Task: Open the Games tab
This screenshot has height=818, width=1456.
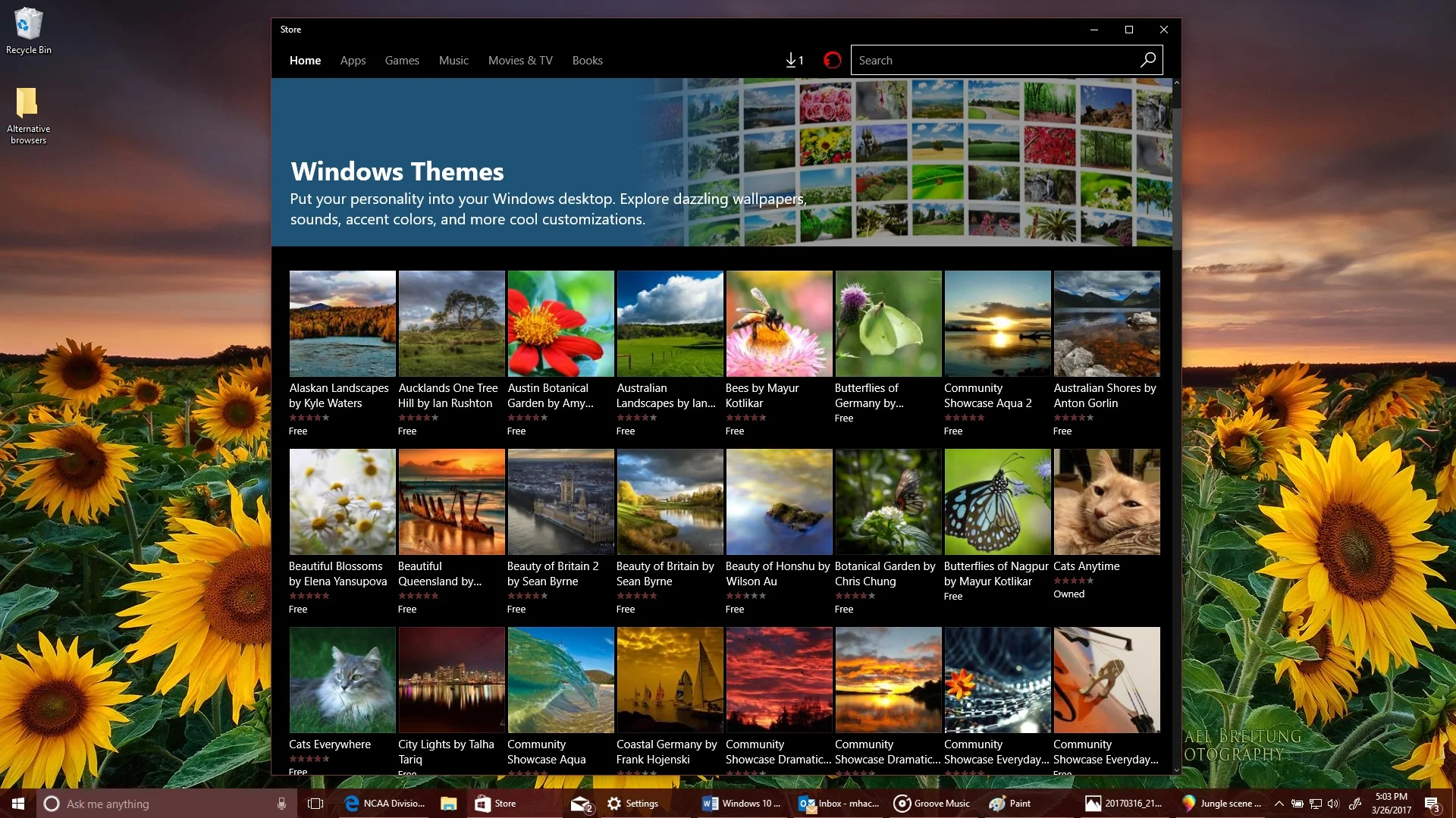Action: (402, 60)
